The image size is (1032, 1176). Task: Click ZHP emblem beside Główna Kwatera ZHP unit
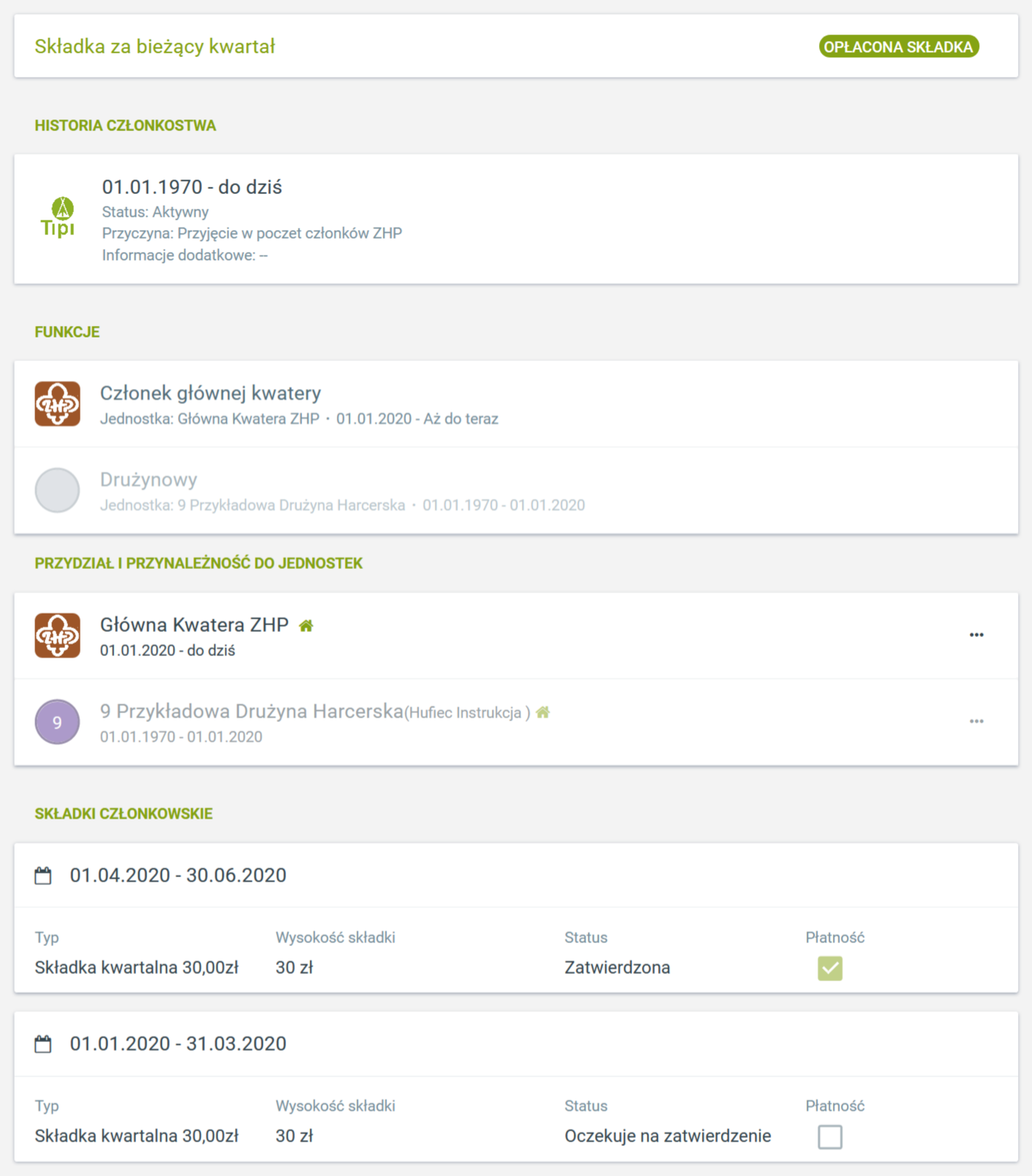[x=58, y=635]
